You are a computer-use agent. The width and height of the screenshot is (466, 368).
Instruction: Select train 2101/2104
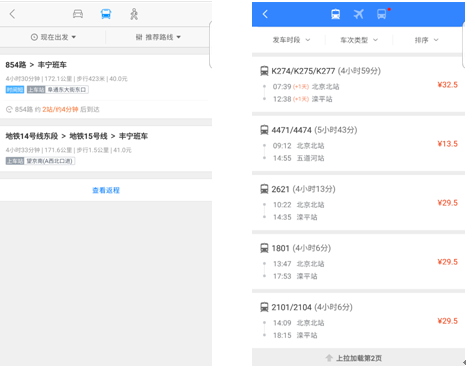click(x=358, y=321)
